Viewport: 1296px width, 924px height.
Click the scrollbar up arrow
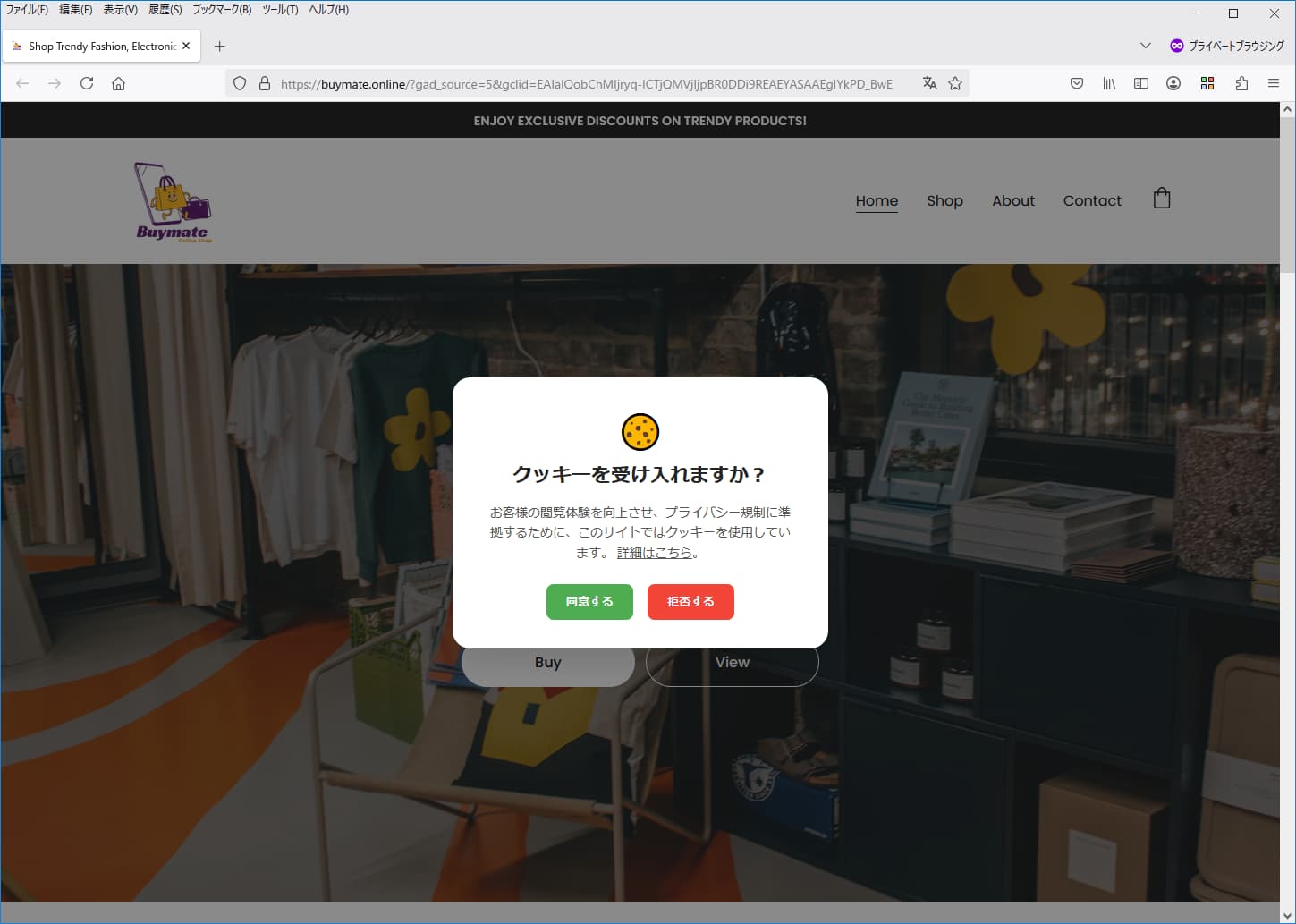coord(1288,109)
